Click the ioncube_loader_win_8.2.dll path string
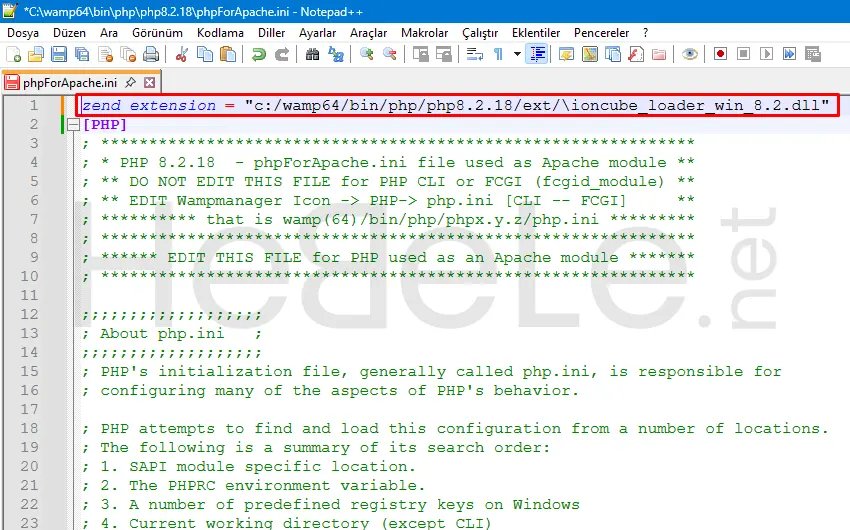Screen dimensions: 850x530 tap(537, 105)
